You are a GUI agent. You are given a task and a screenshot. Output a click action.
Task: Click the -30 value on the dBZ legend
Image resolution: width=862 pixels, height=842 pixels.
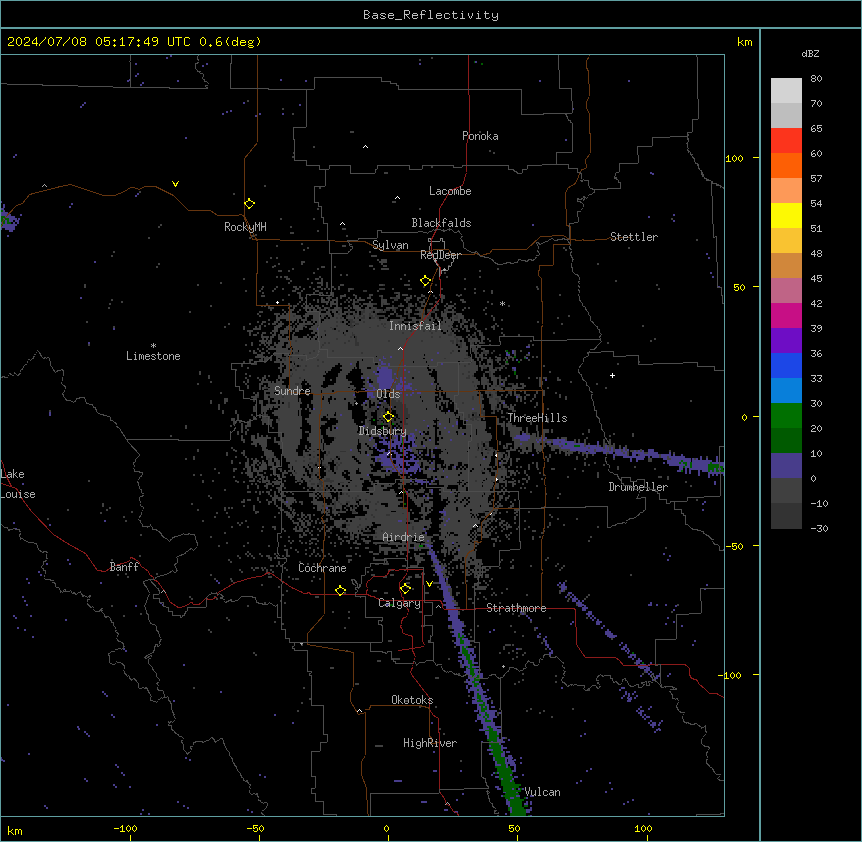click(819, 528)
